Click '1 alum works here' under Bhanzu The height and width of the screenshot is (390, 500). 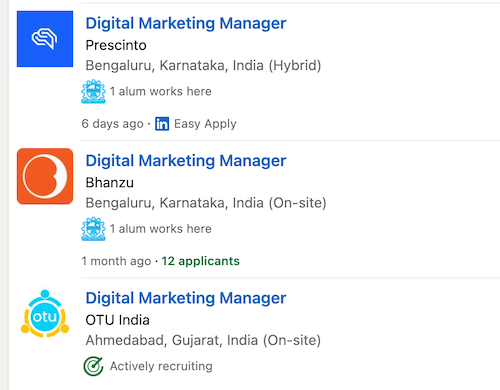(161, 229)
